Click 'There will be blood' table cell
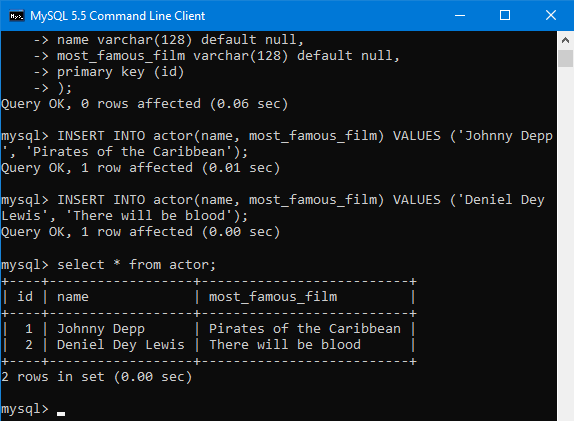 (x=285, y=344)
